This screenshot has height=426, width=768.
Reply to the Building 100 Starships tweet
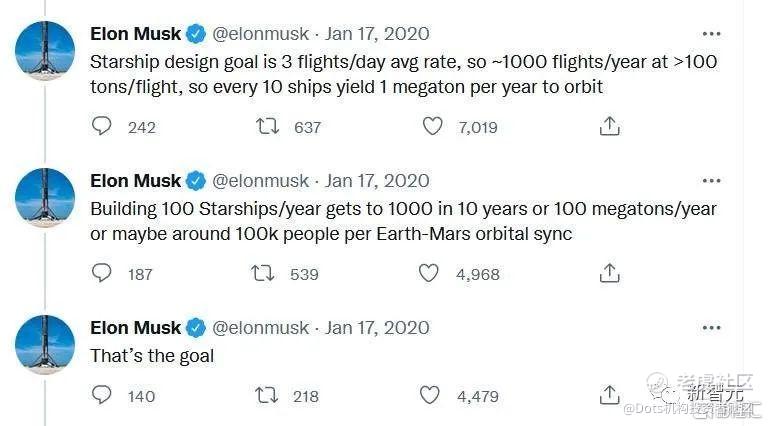click(x=101, y=273)
